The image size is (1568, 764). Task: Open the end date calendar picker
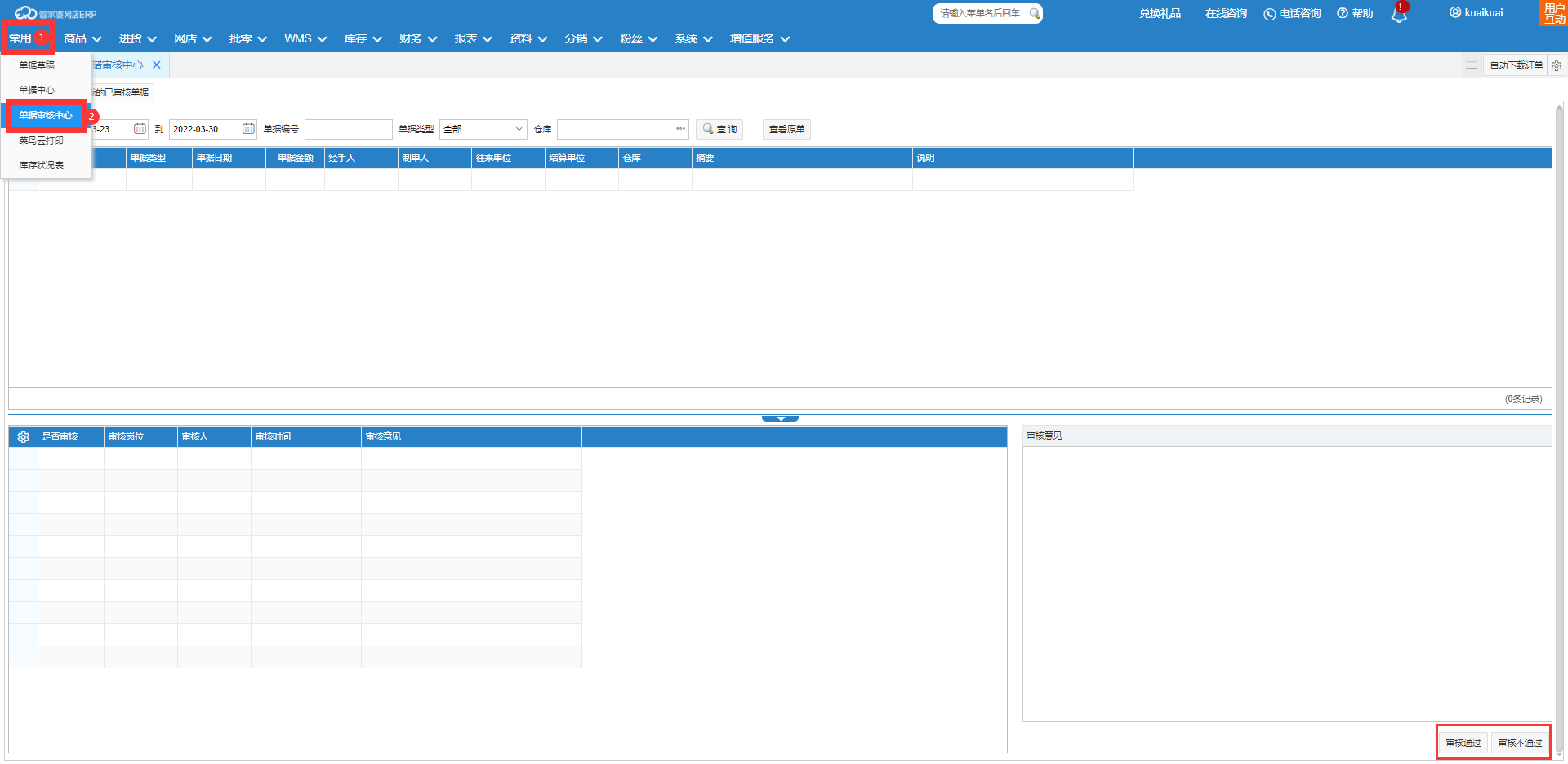click(248, 129)
